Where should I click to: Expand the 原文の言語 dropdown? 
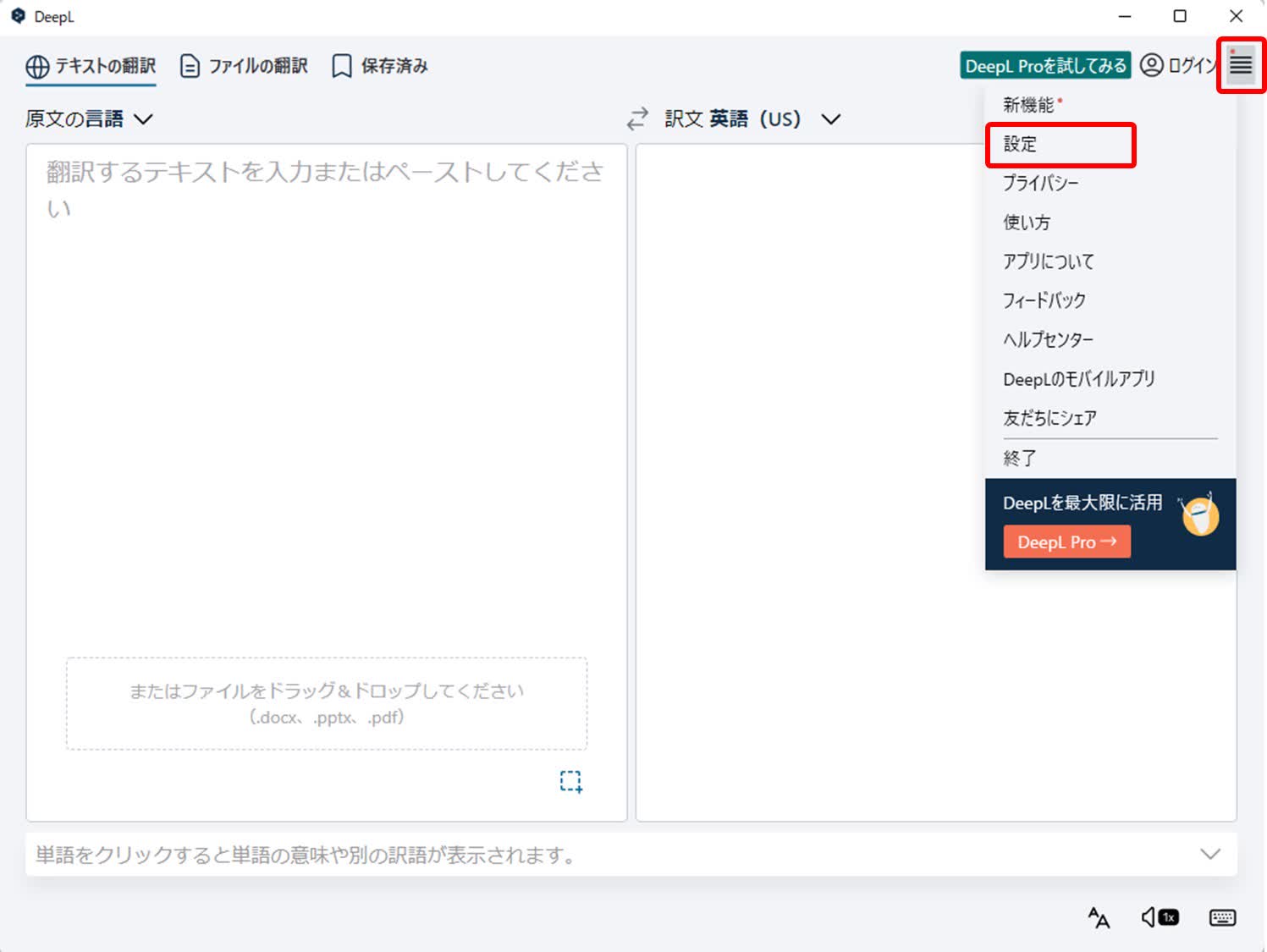point(89,118)
